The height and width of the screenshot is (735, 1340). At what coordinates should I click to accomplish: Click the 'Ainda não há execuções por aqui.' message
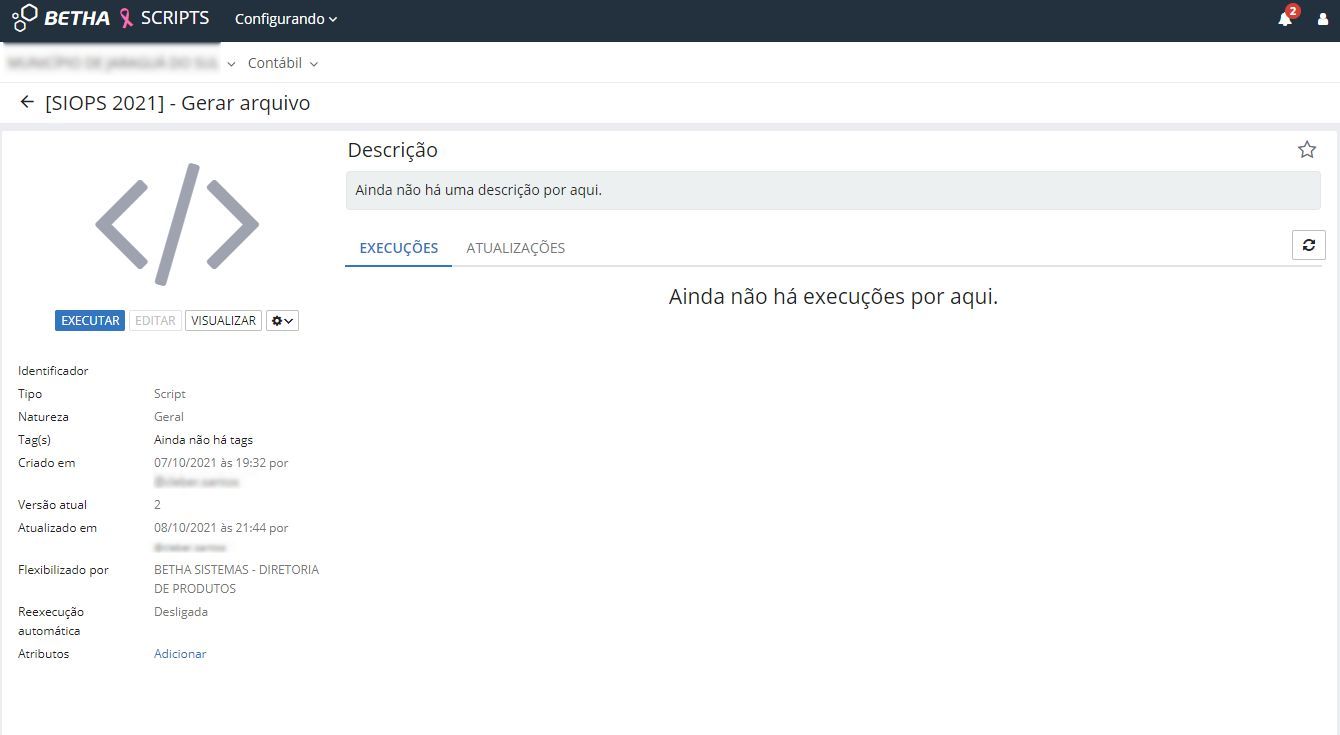point(833,297)
